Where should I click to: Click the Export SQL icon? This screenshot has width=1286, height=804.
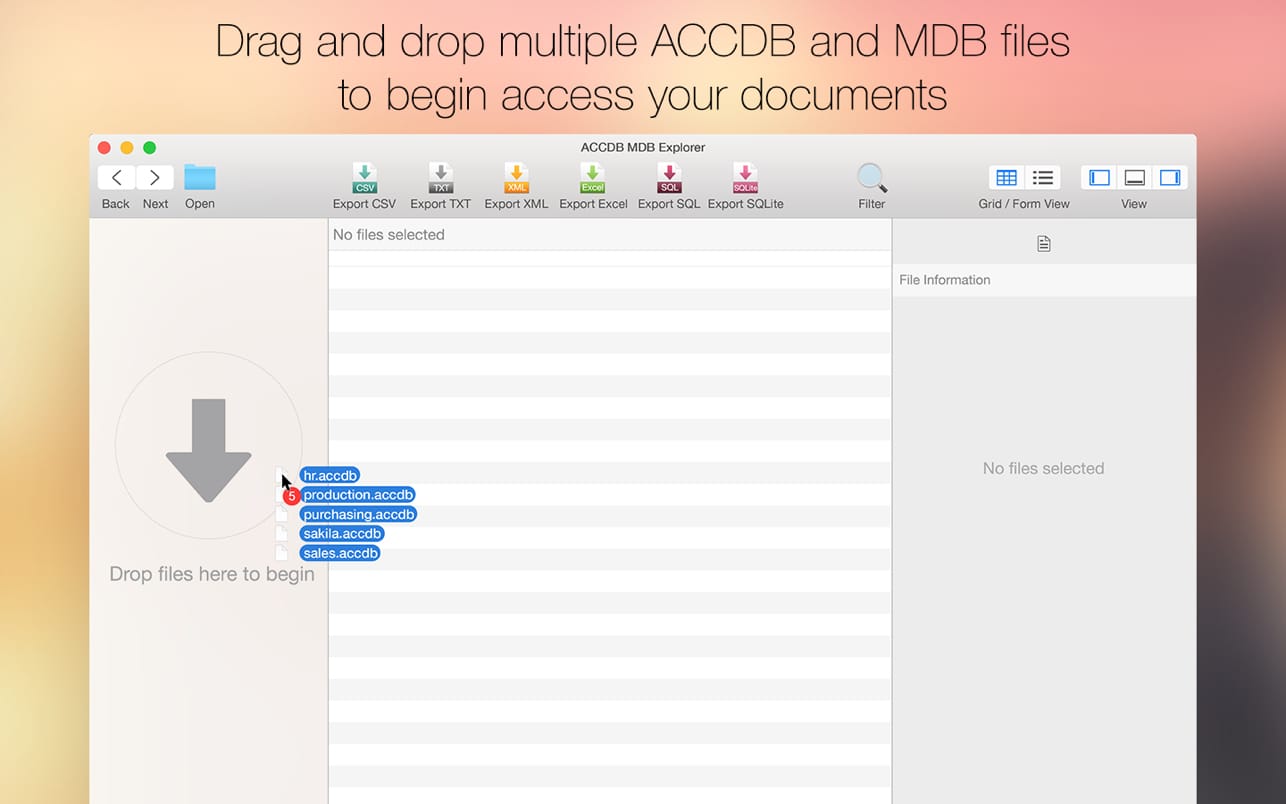668,177
